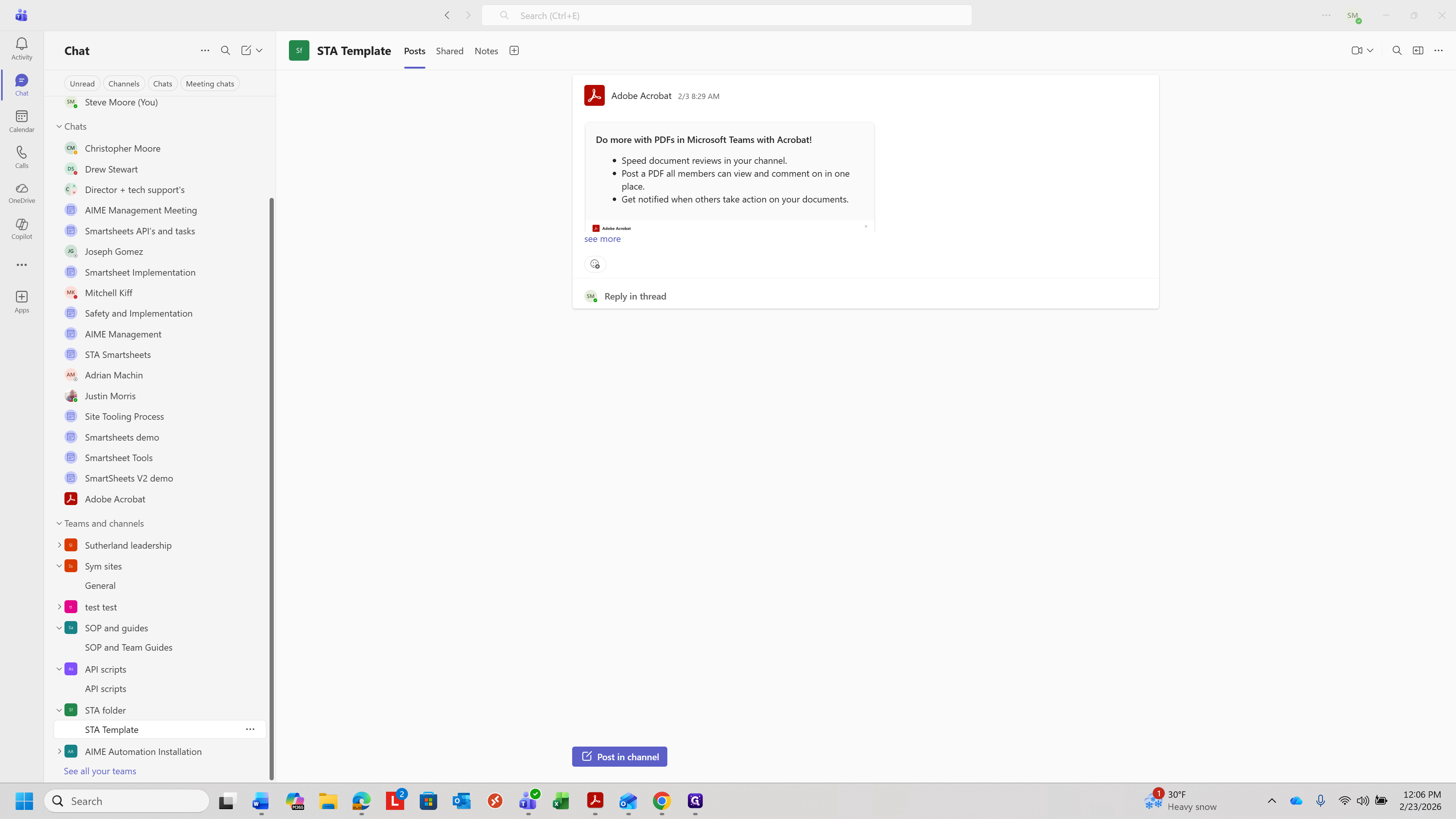Toggle the Unread filter chip
1456x819 pixels.
pos(82,84)
